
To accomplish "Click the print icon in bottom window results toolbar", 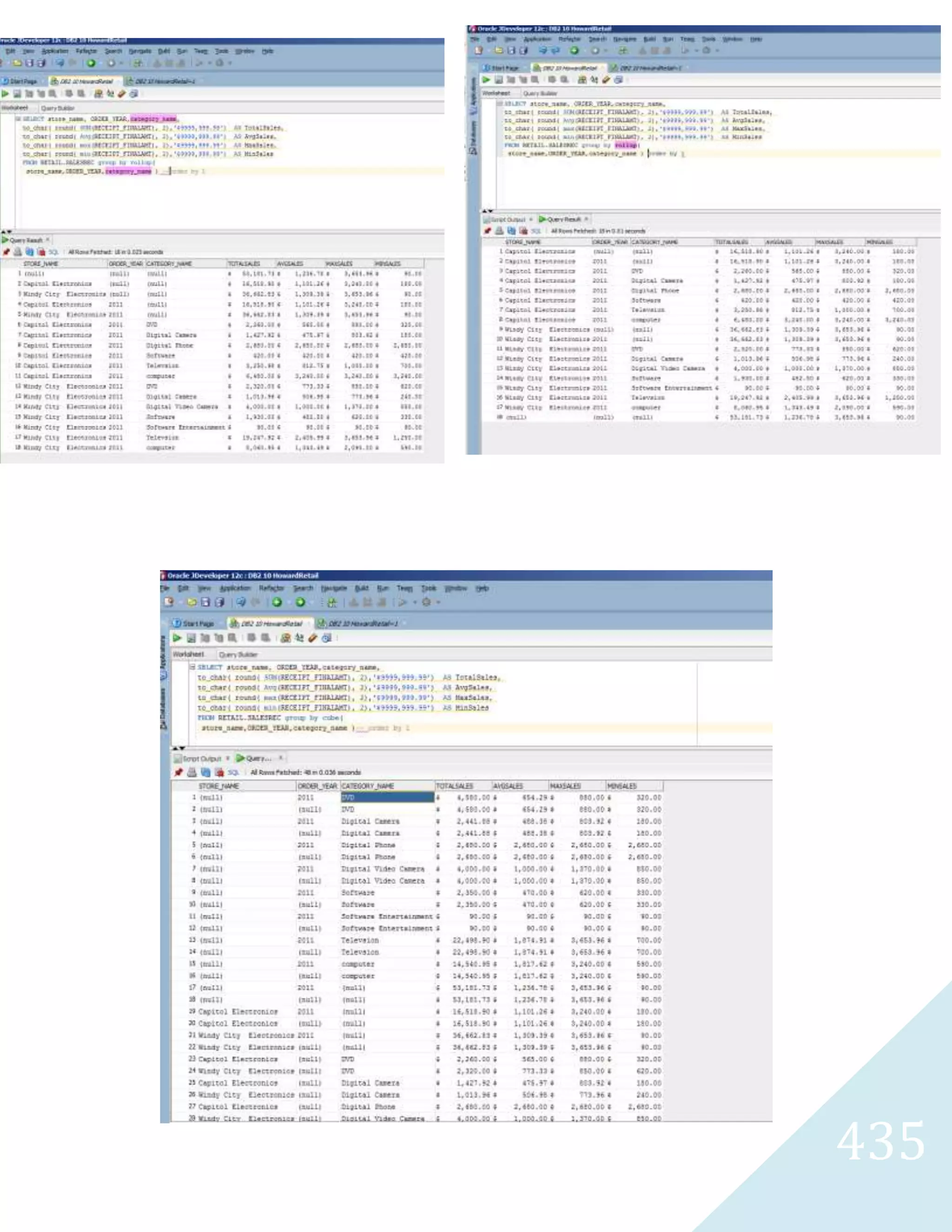I will [192, 772].
